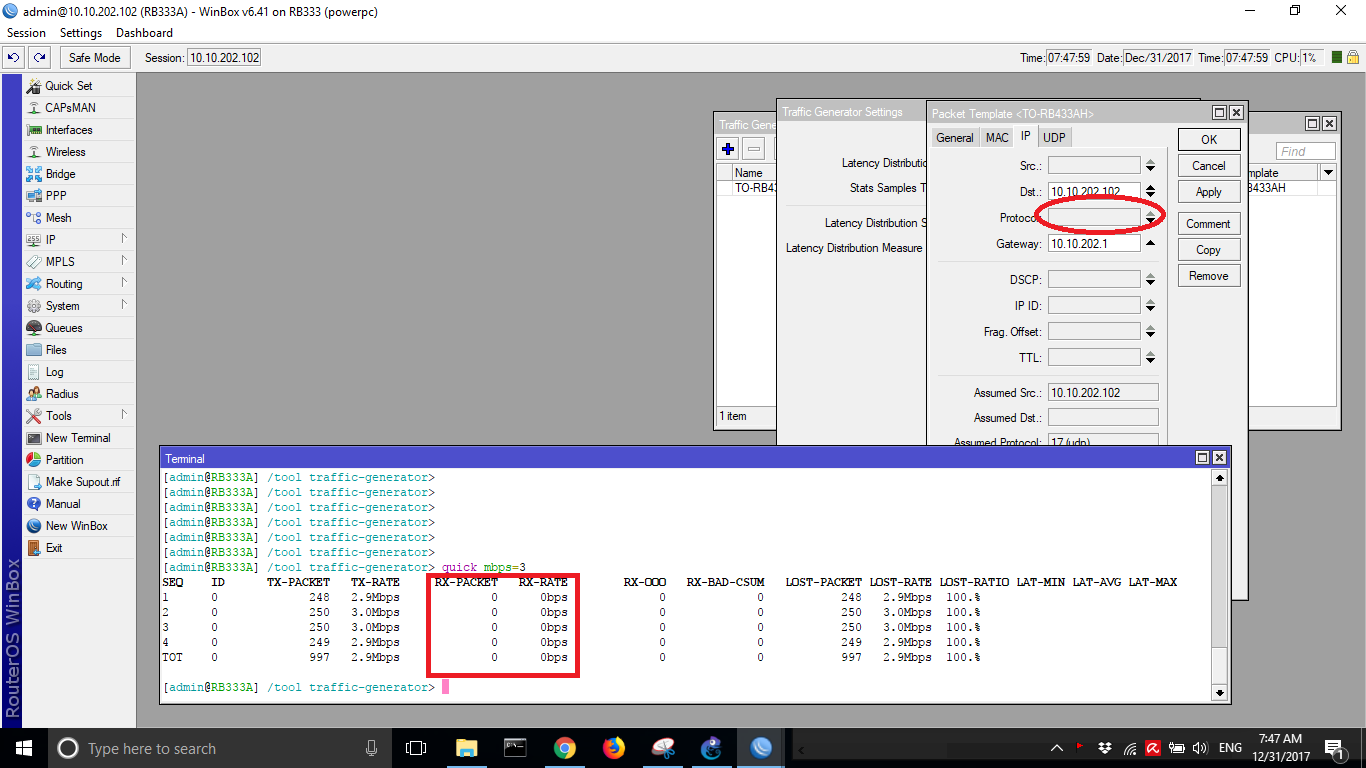Expand the Src. field arrows
This screenshot has height=768, width=1366.
point(1150,166)
